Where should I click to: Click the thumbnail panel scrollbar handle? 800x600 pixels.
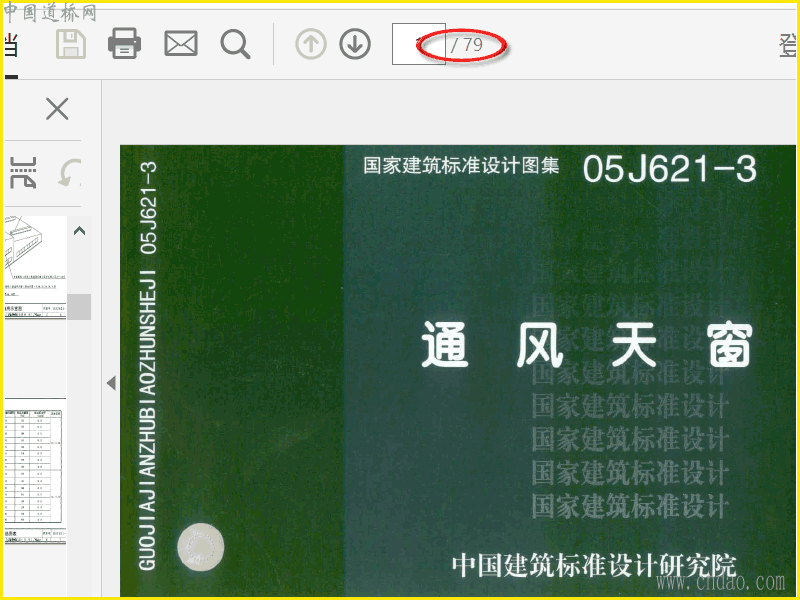click(79, 307)
